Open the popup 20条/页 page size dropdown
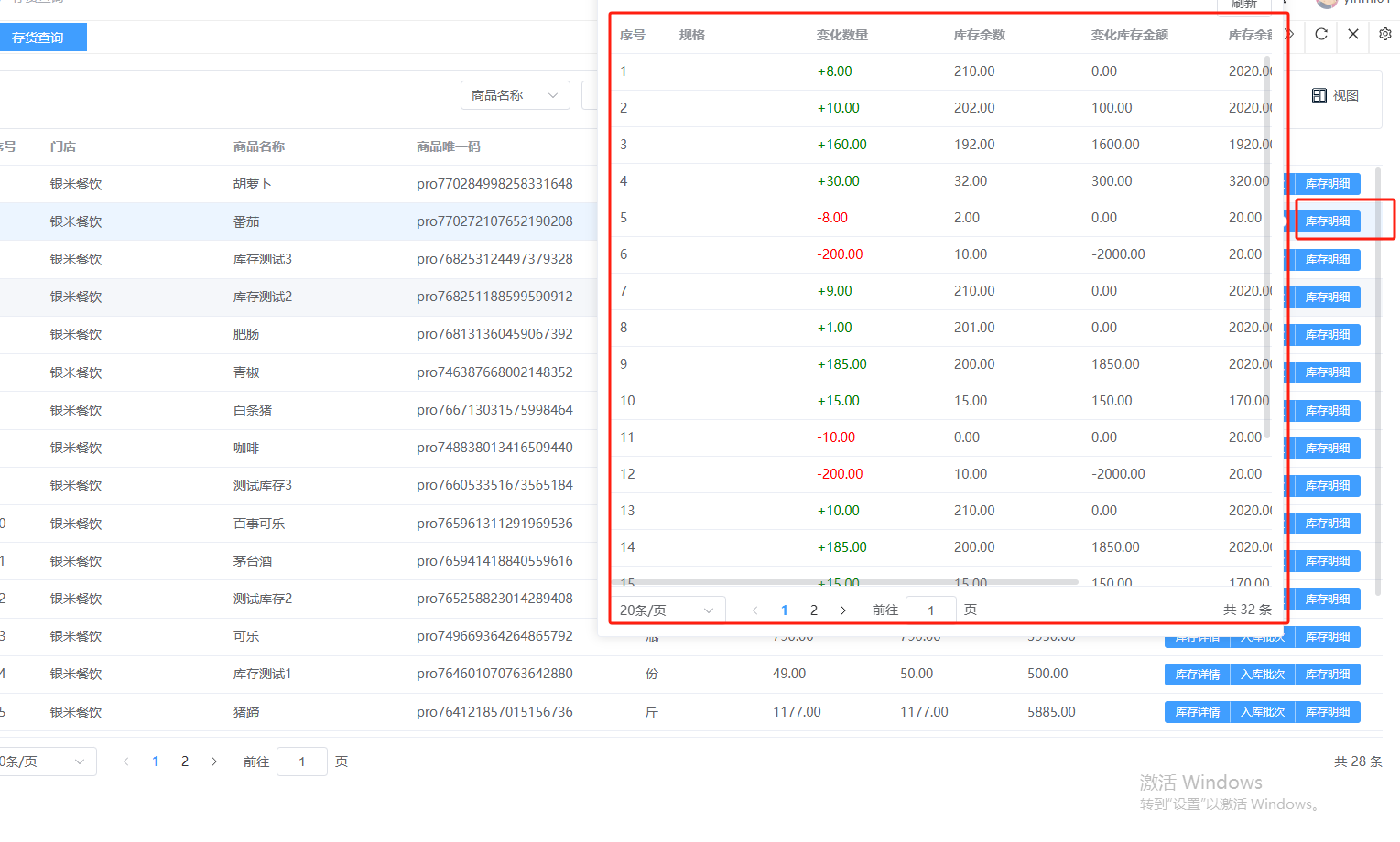The width and height of the screenshot is (1400, 842). (667, 610)
